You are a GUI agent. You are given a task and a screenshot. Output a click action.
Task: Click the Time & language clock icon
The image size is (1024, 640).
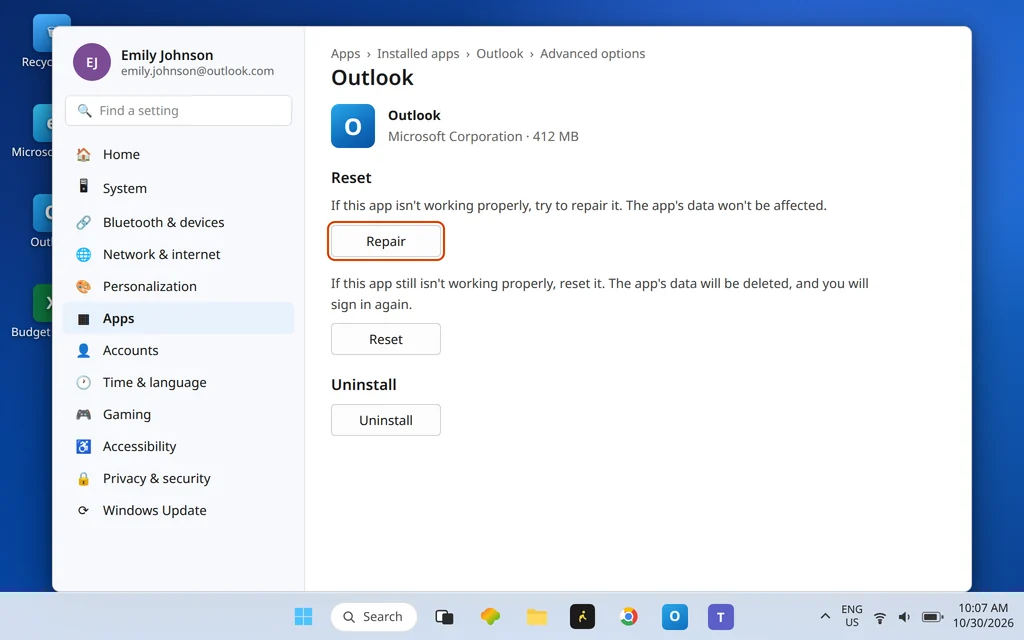[x=84, y=382]
